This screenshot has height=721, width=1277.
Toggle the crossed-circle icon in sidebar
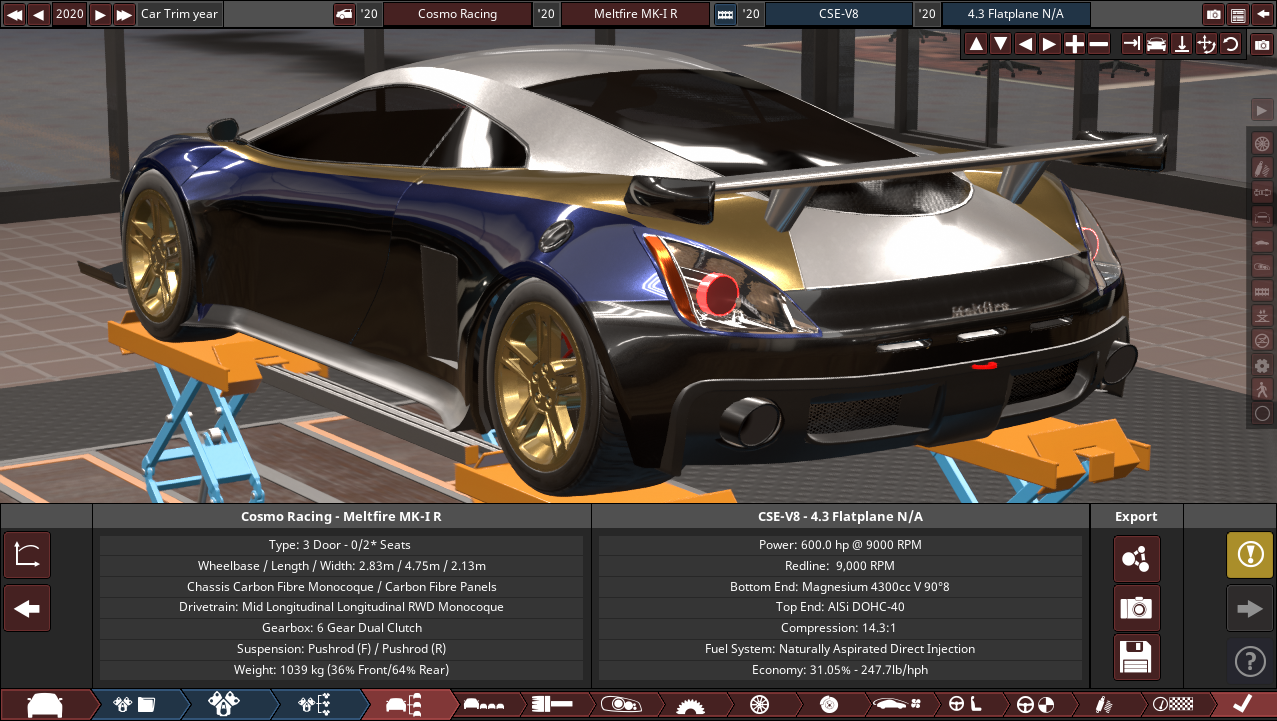[x=1262, y=340]
